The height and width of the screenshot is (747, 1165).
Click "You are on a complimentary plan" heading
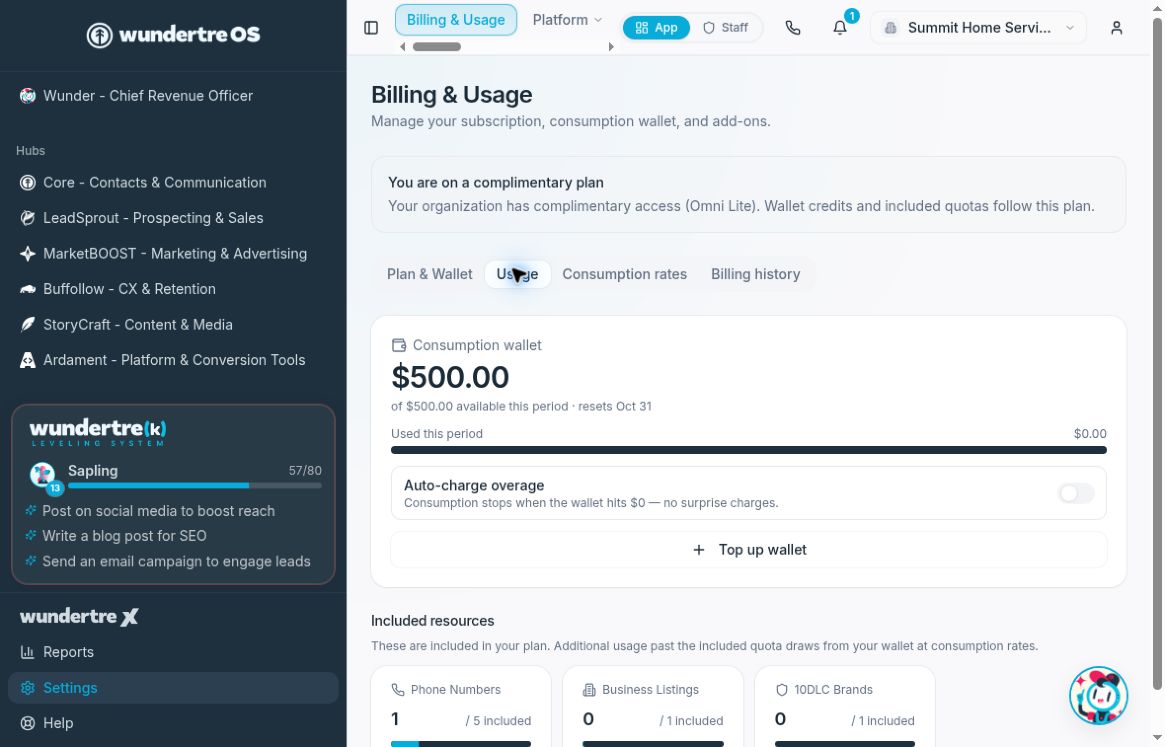[496, 183]
